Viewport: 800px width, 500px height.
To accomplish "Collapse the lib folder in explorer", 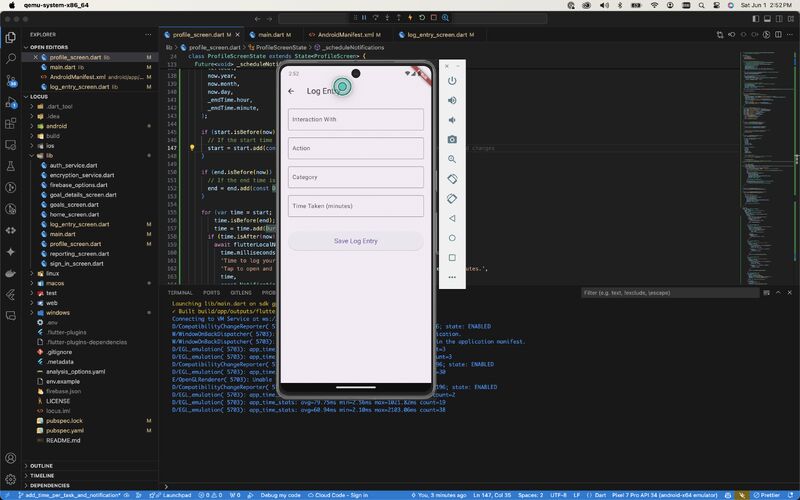I will click(x=50, y=155).
